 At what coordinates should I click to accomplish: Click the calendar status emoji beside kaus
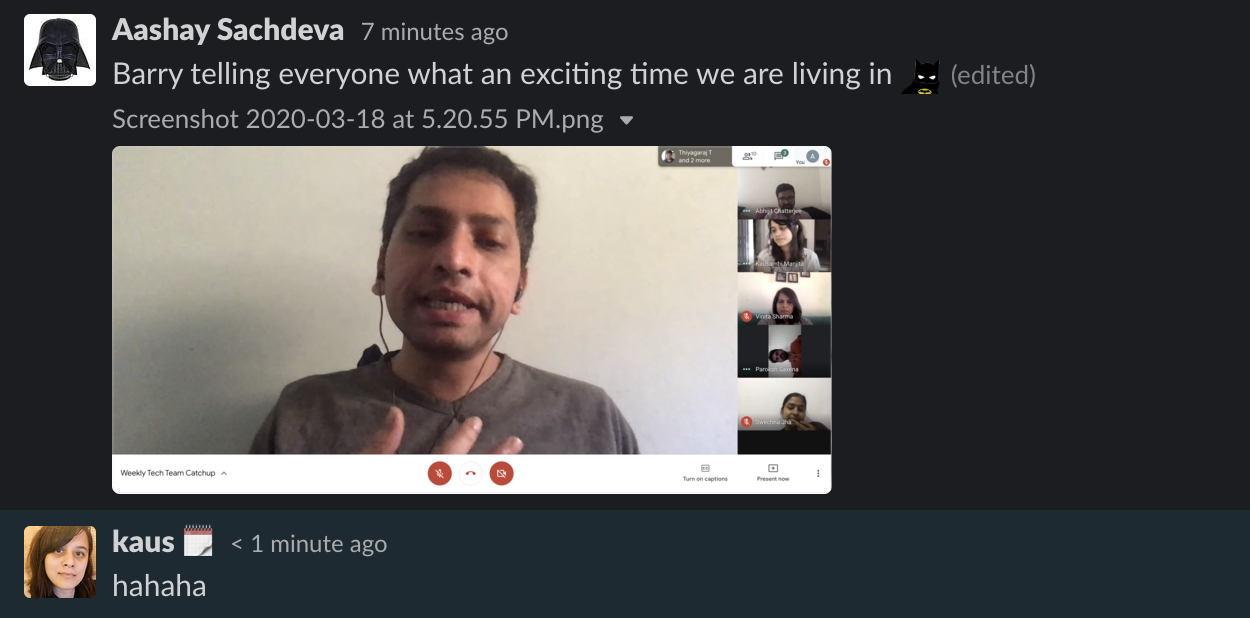point(199,541)
